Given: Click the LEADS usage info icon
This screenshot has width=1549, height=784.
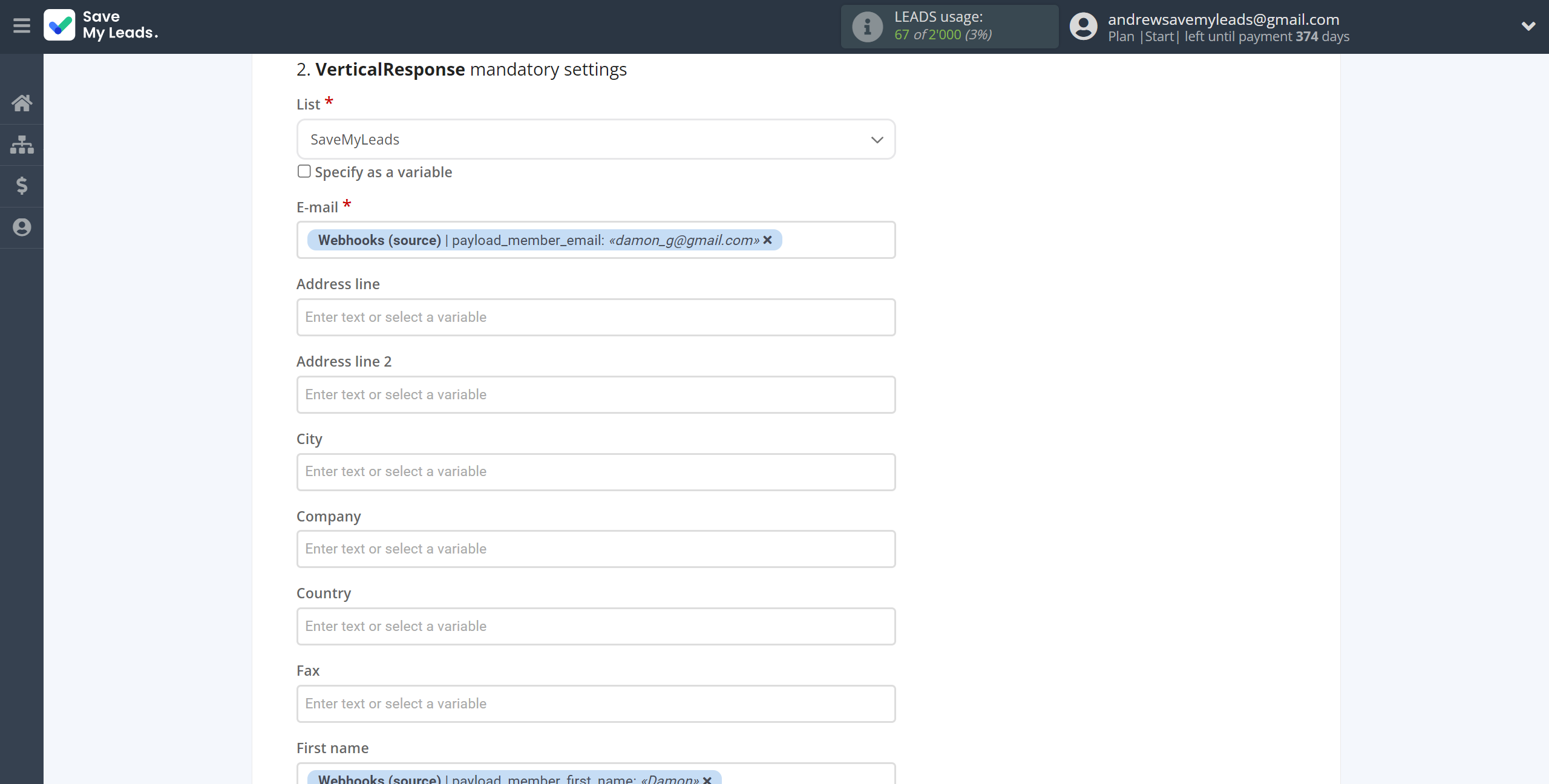Looking at the screenshot, I should pyautogui.click(x=867, y=27).
